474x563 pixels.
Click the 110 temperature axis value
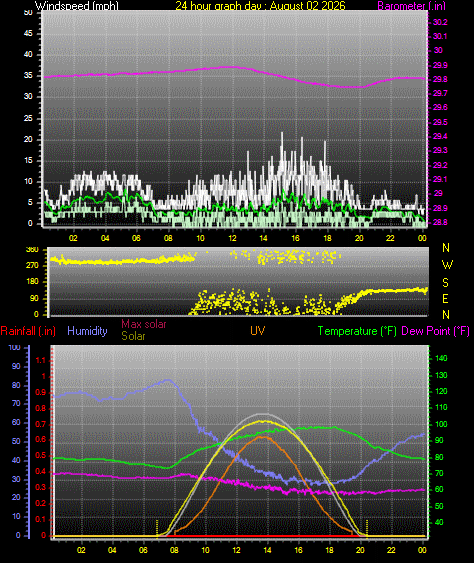click(441, 407)
